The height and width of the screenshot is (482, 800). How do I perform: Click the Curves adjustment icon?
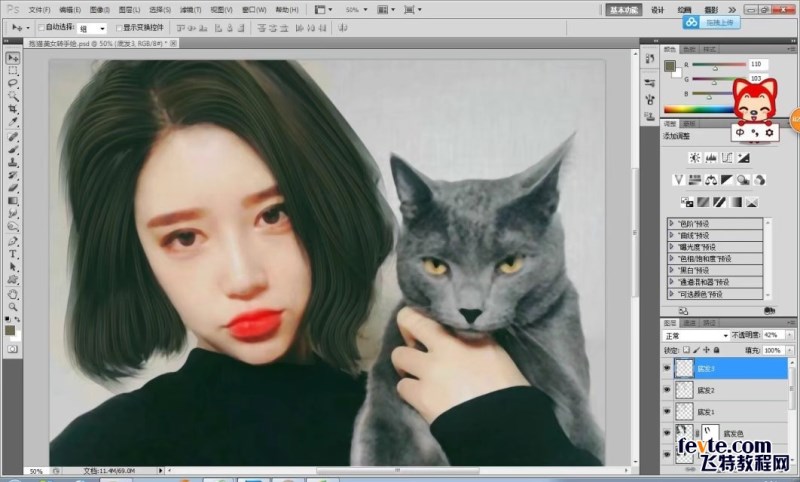[x=726, y=158]
